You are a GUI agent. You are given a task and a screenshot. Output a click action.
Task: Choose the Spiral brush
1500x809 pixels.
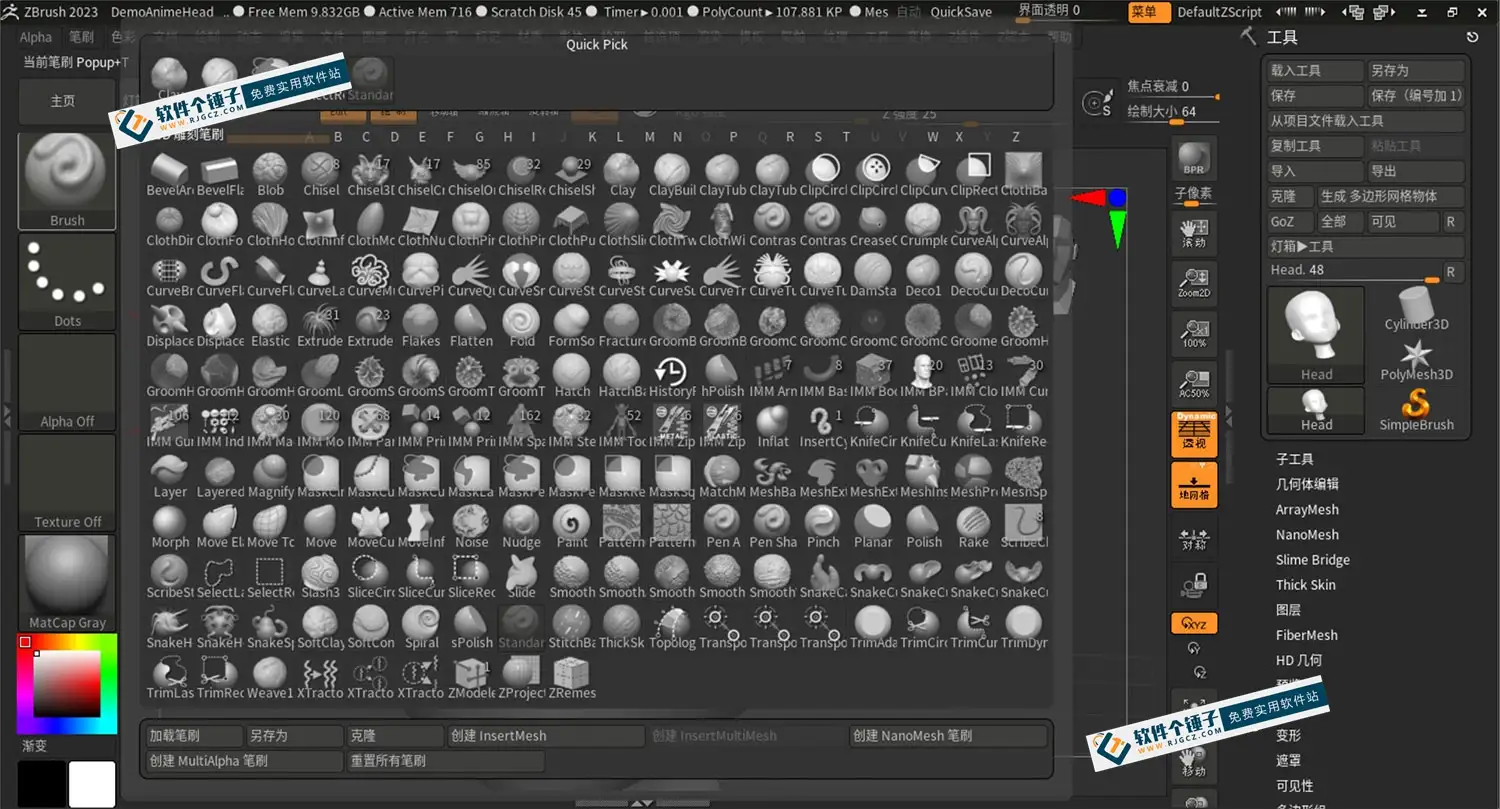(x=421, y=628)
